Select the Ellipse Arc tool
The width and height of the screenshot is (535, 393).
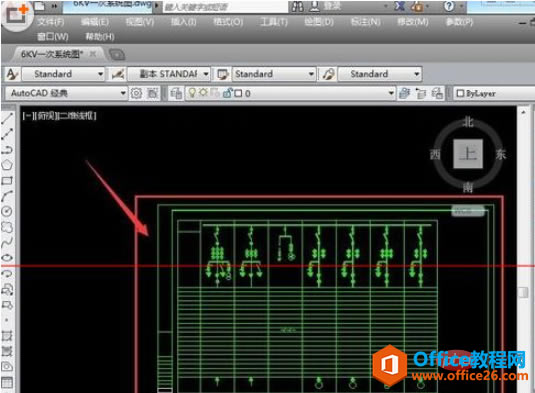point(7,274)
